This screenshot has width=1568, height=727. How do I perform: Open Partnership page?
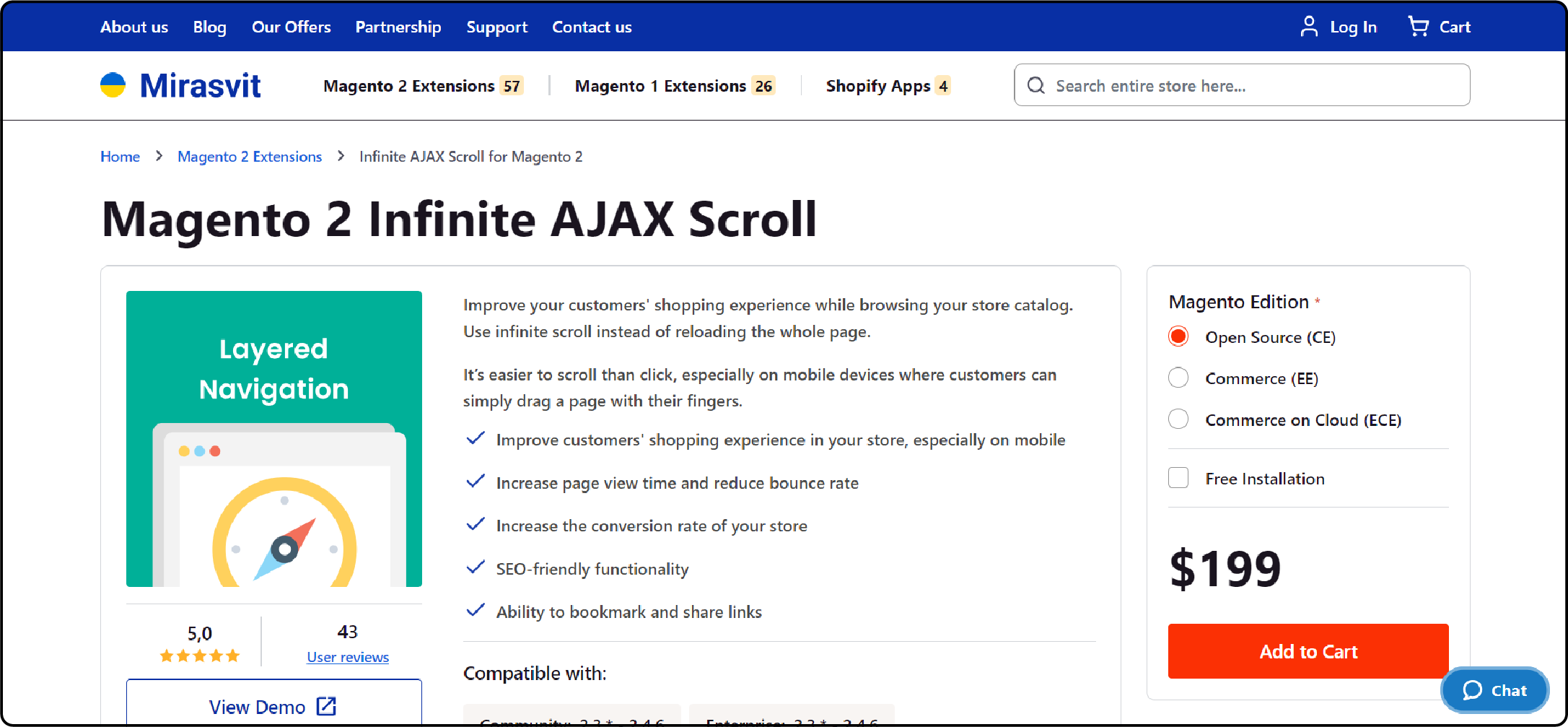point(398,27)
